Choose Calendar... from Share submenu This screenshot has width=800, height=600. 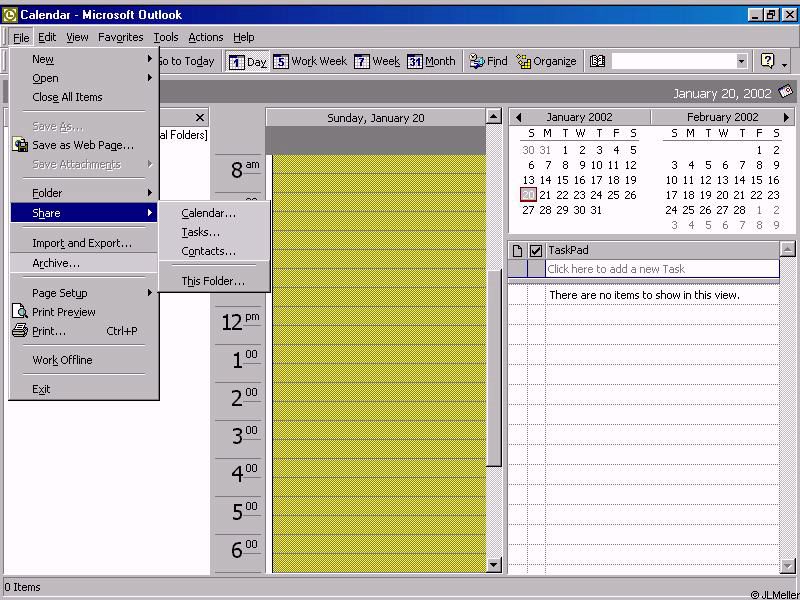coord(209,213)
